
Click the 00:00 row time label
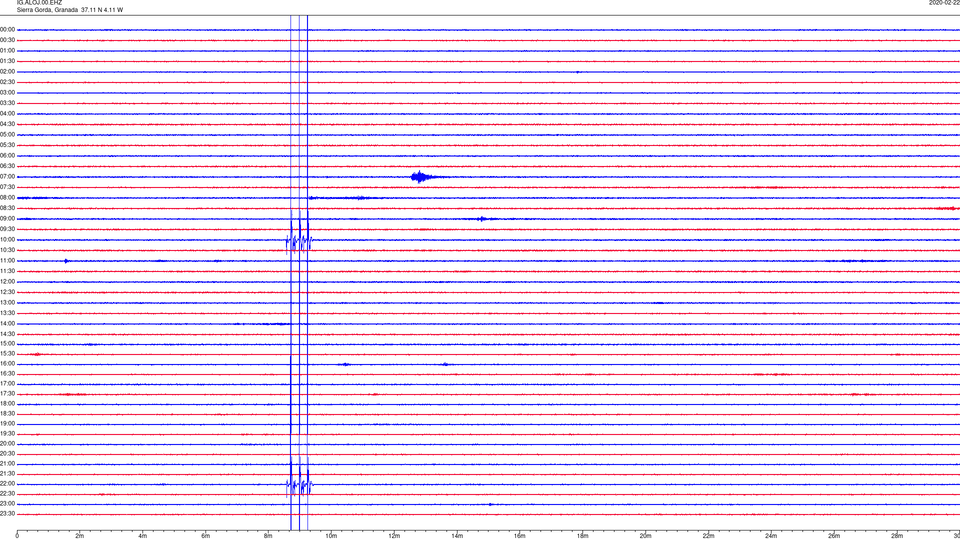pos(7,29)
